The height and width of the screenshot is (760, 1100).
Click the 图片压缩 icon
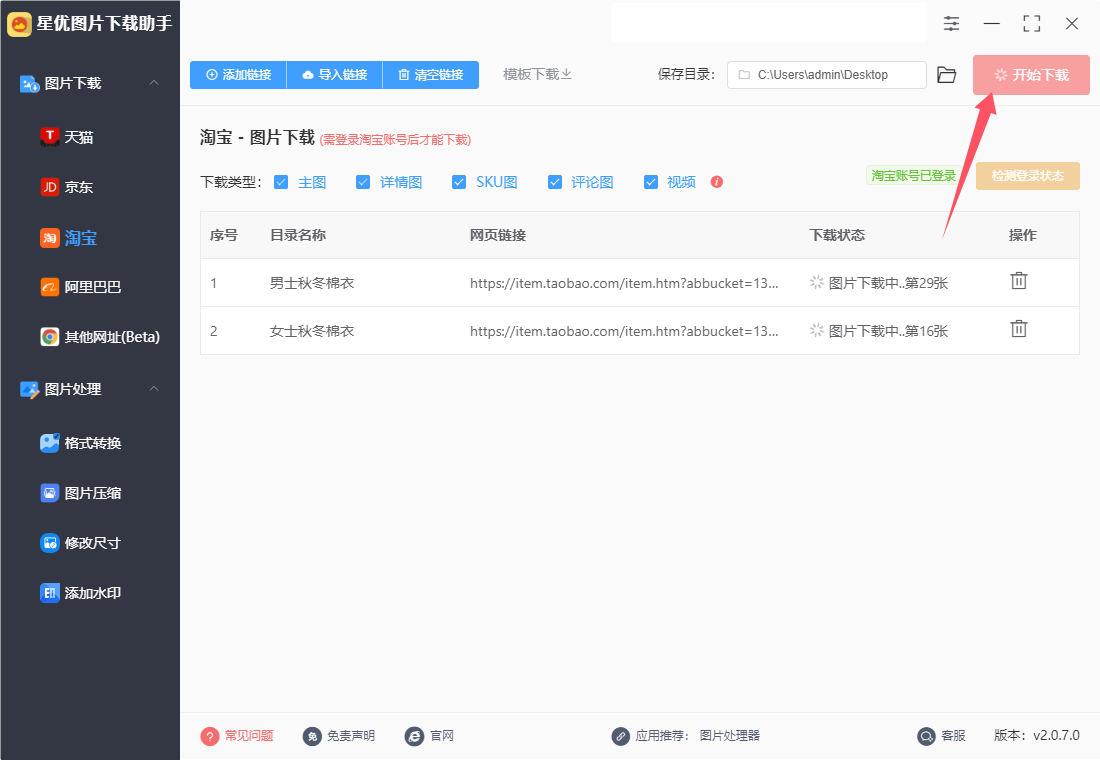click(50, 493)
